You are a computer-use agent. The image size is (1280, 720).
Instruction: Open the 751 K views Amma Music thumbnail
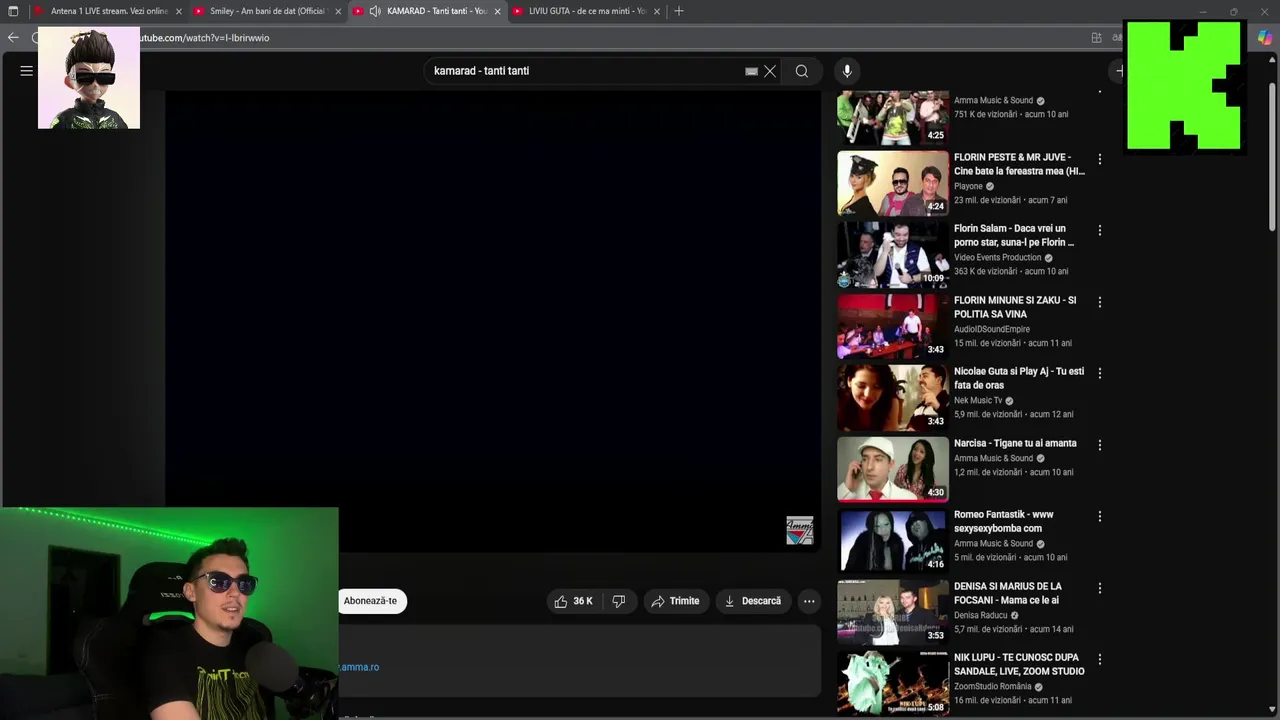click(x=893, y=117)
